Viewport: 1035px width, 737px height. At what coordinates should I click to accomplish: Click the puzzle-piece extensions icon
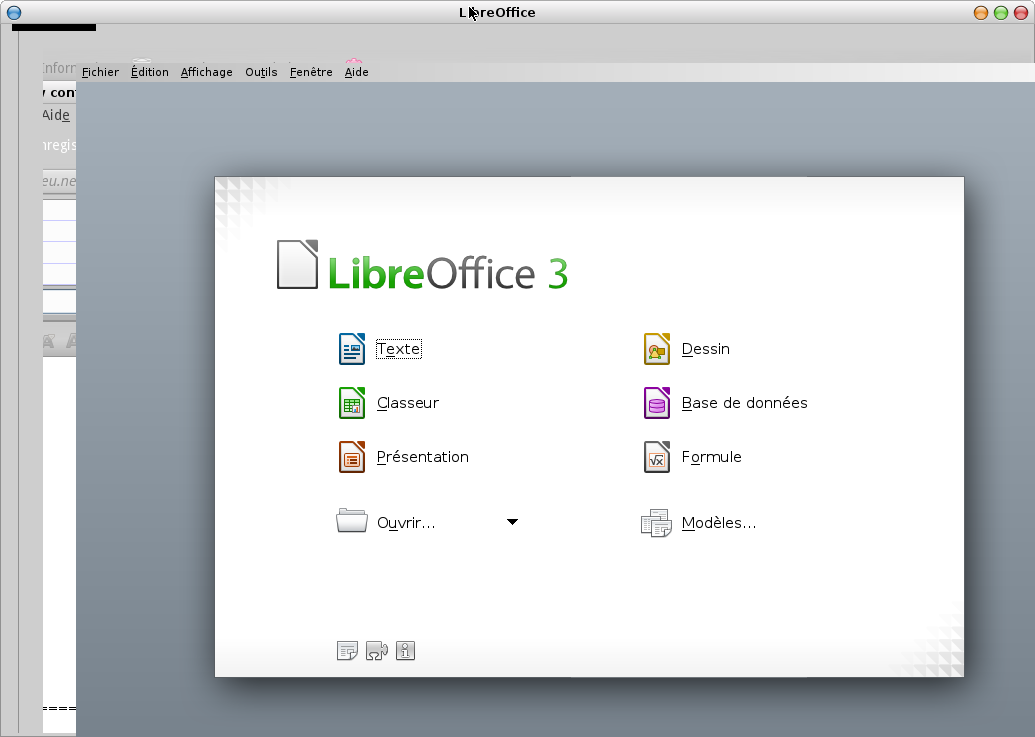tap(376, 651)
